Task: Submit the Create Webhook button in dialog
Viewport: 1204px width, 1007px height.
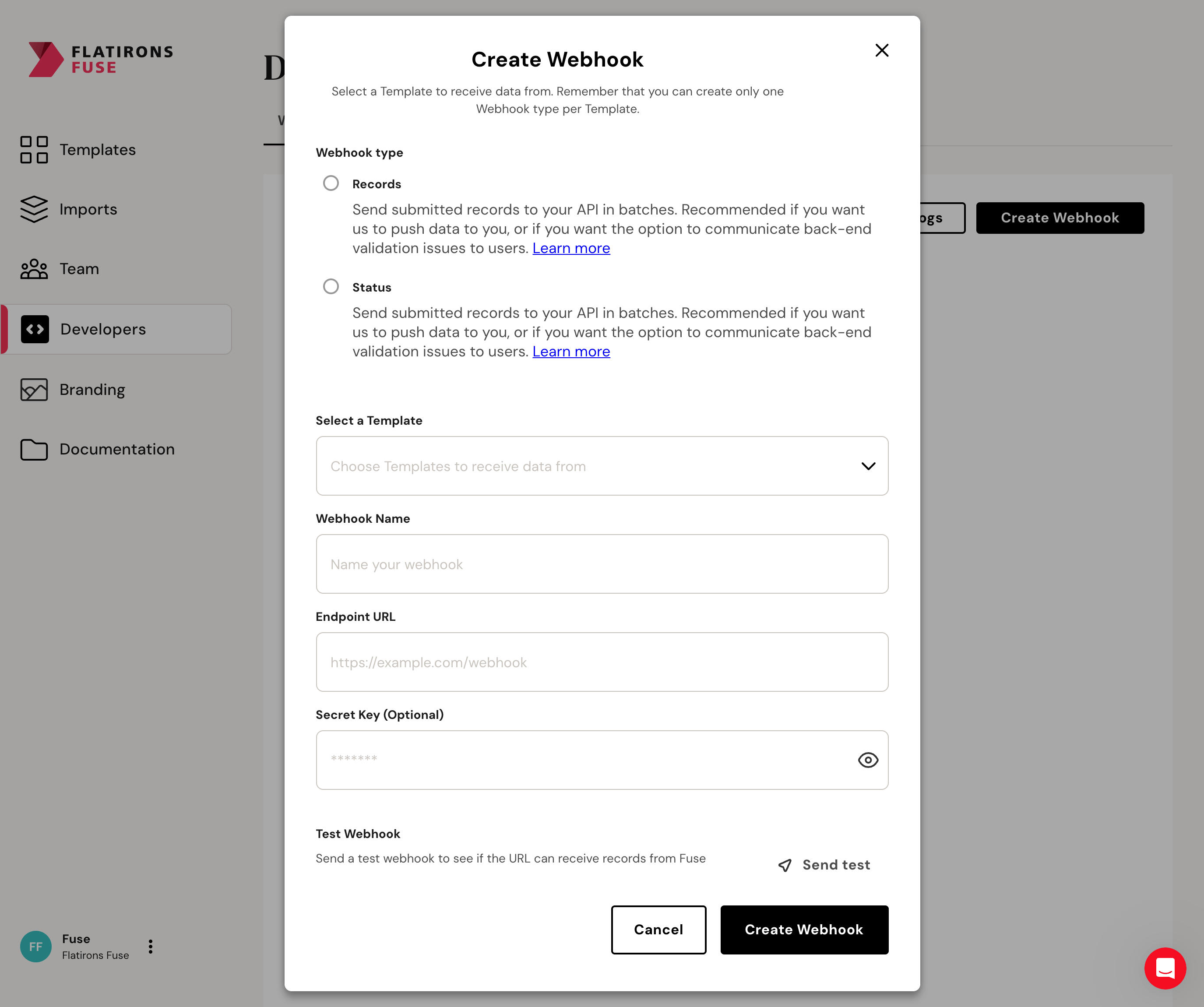Action: click(804, 930)
